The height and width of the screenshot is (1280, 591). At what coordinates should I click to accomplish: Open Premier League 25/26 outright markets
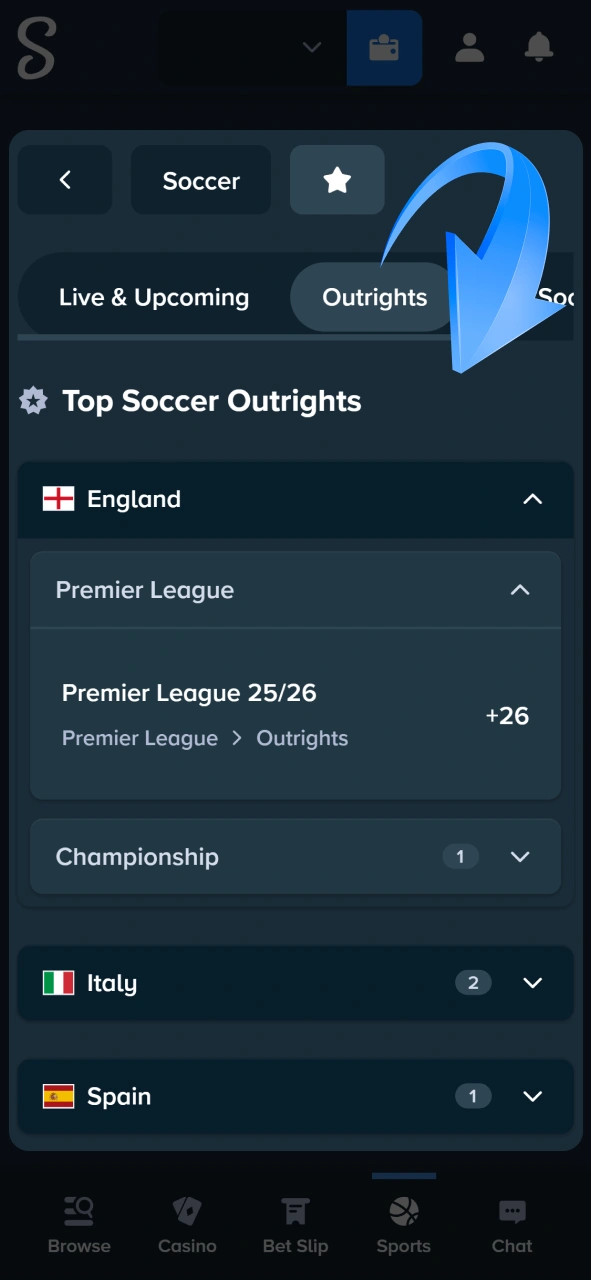click(295, 715)
